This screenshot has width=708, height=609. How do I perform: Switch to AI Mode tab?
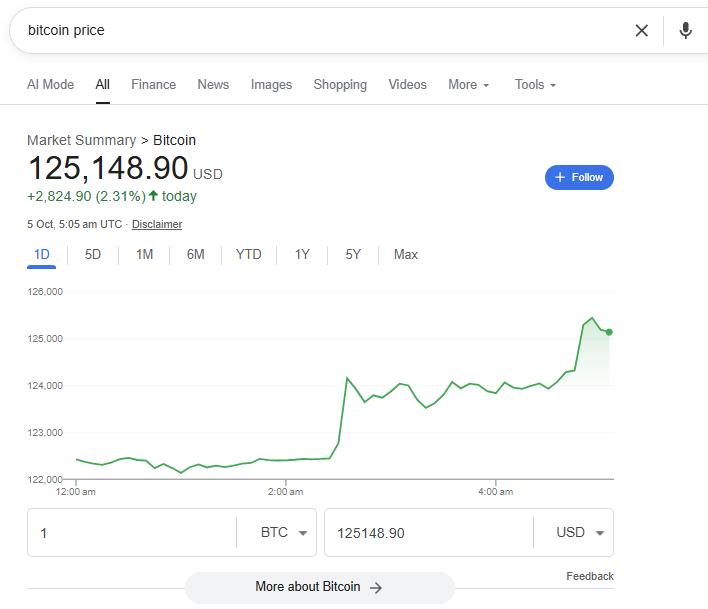click(x=51, y=84)
